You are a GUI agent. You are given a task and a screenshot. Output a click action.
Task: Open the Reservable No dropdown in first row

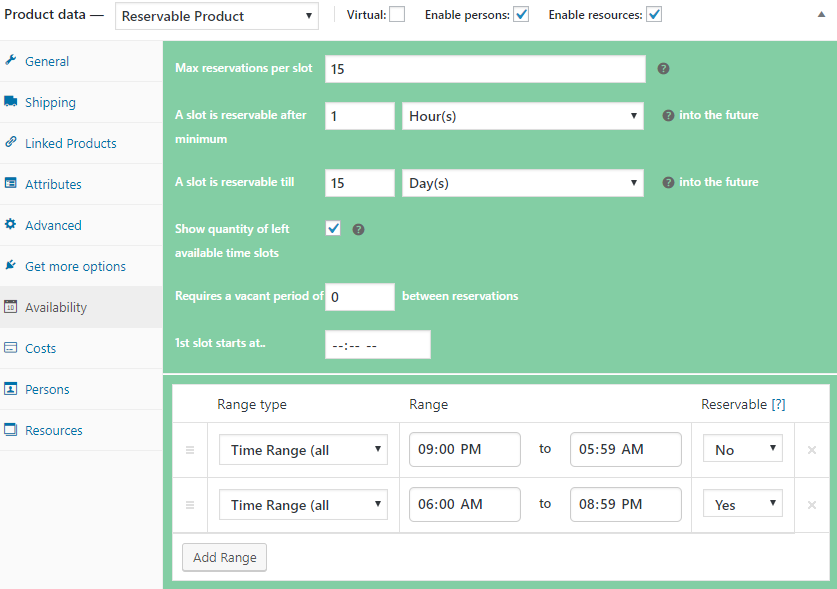point(743,450)
